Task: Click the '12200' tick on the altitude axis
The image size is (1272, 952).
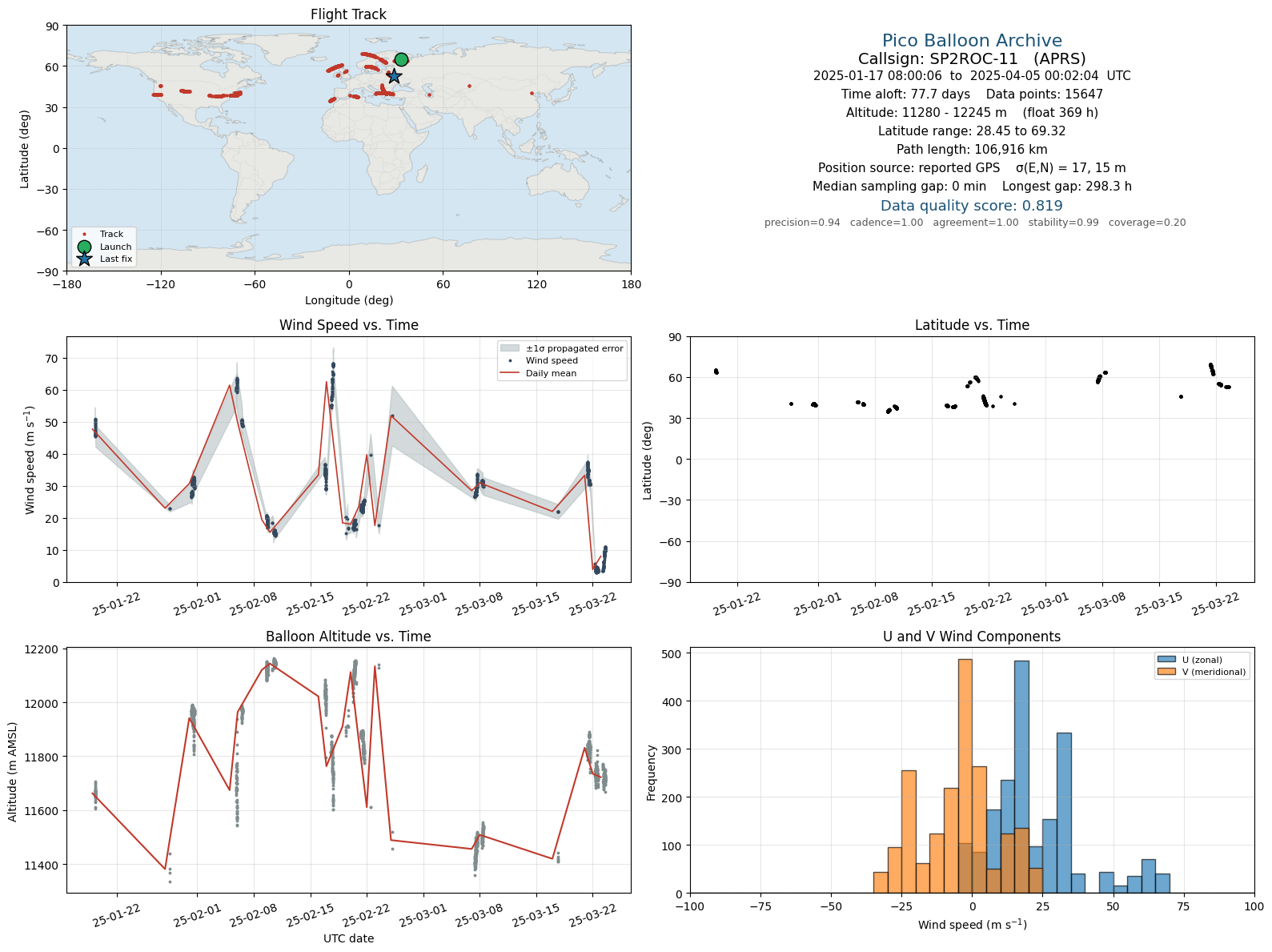Action: coord(43,649)
